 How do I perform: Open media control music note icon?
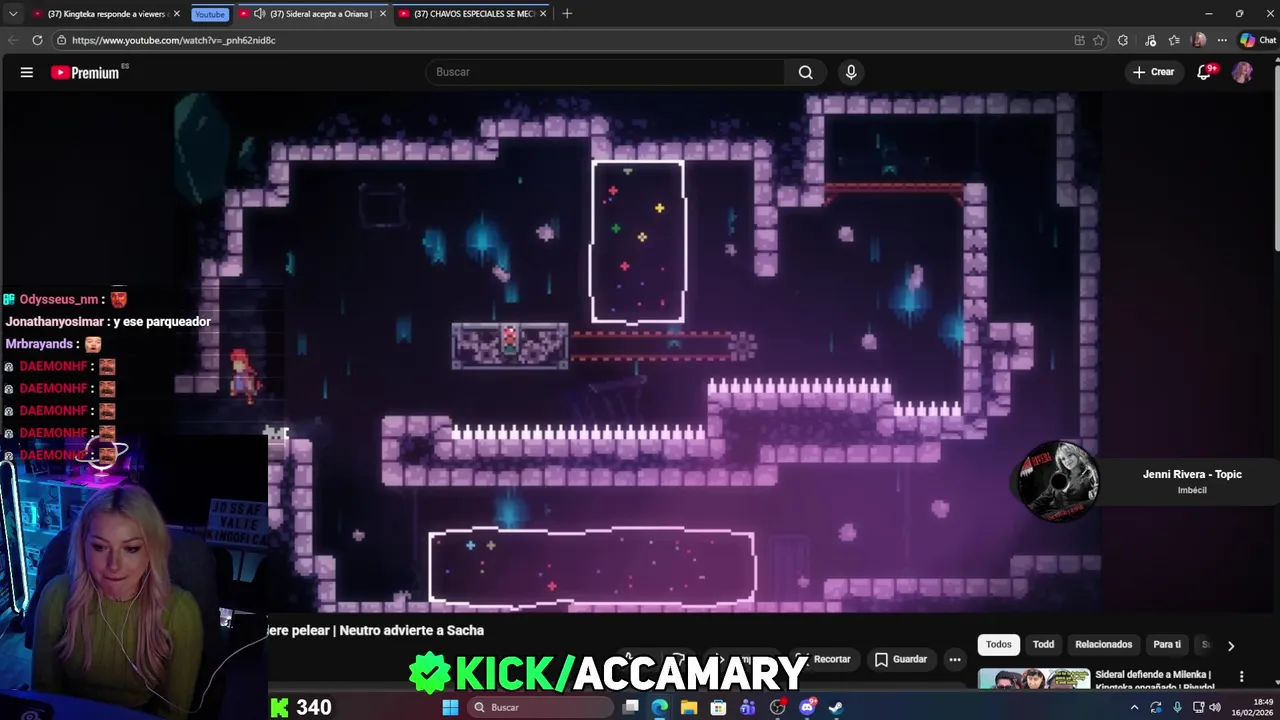(1150, 40)
